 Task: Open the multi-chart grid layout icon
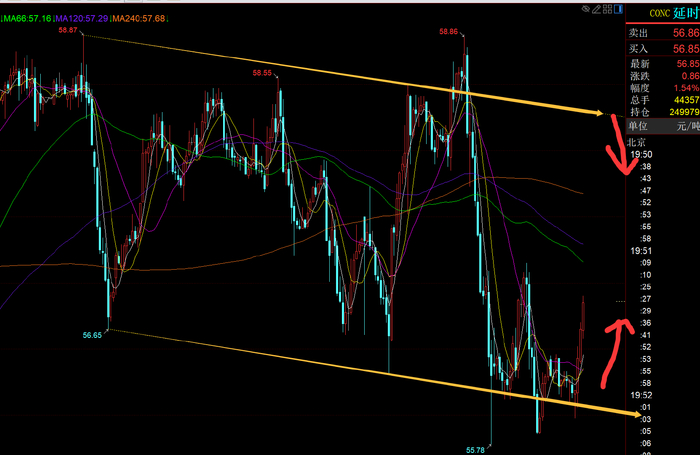click(607, 9)
